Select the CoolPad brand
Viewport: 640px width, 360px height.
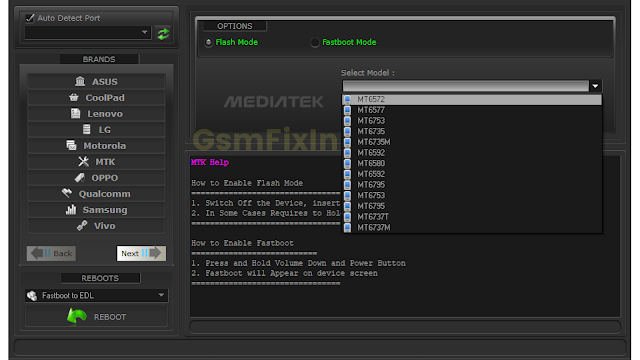pyautogui.click(x=96, y=98)
